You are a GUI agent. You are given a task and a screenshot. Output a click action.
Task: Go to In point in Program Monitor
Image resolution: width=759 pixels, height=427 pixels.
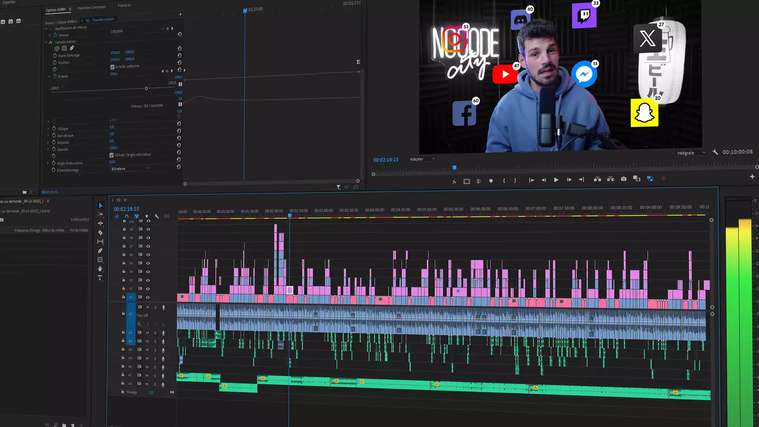(531, 180)
